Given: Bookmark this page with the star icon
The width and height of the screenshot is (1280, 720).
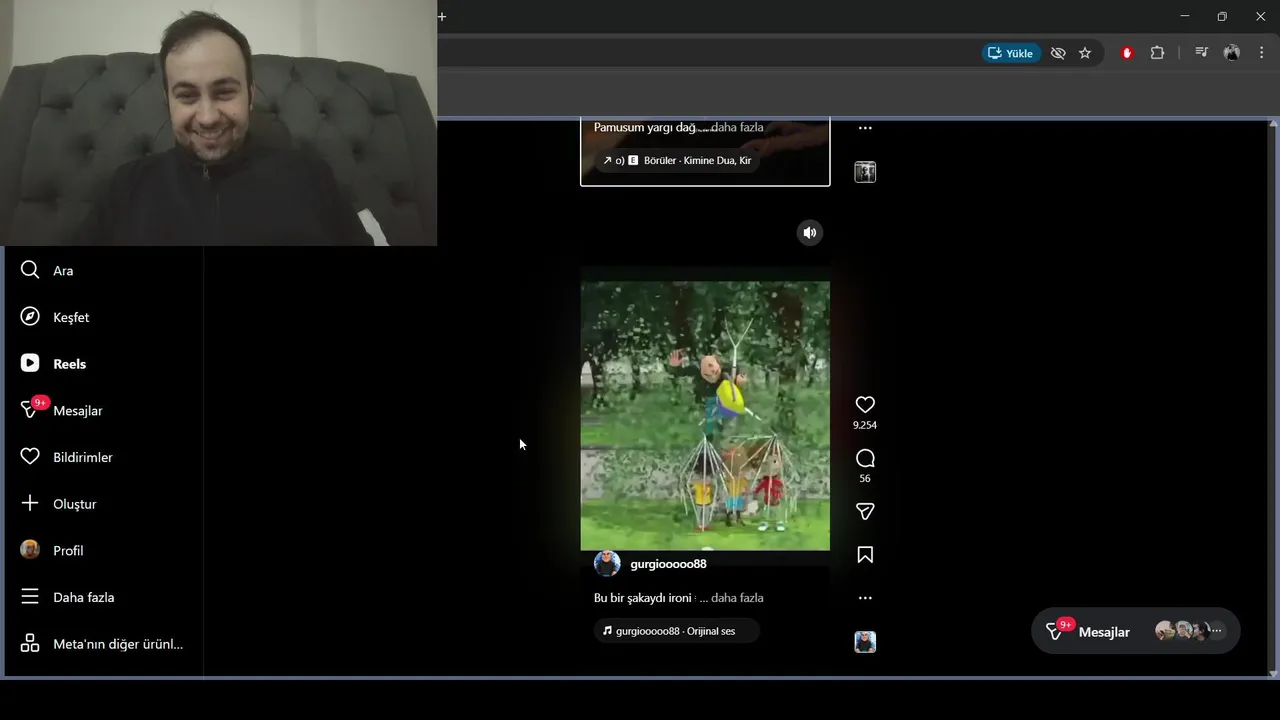Looking at the screenshot, I should pyautogui.click(x=1085, y=53).
